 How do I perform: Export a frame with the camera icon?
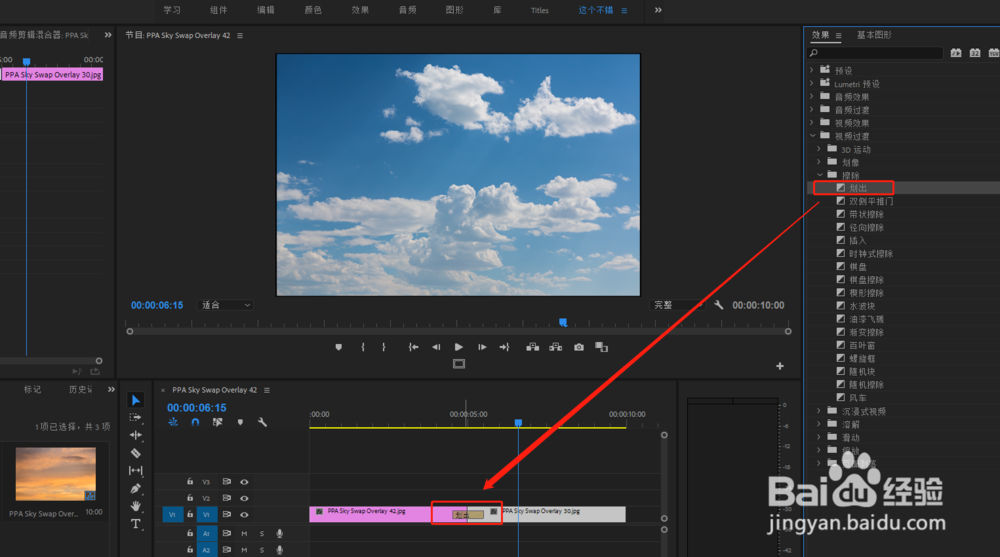coord(578,347)
